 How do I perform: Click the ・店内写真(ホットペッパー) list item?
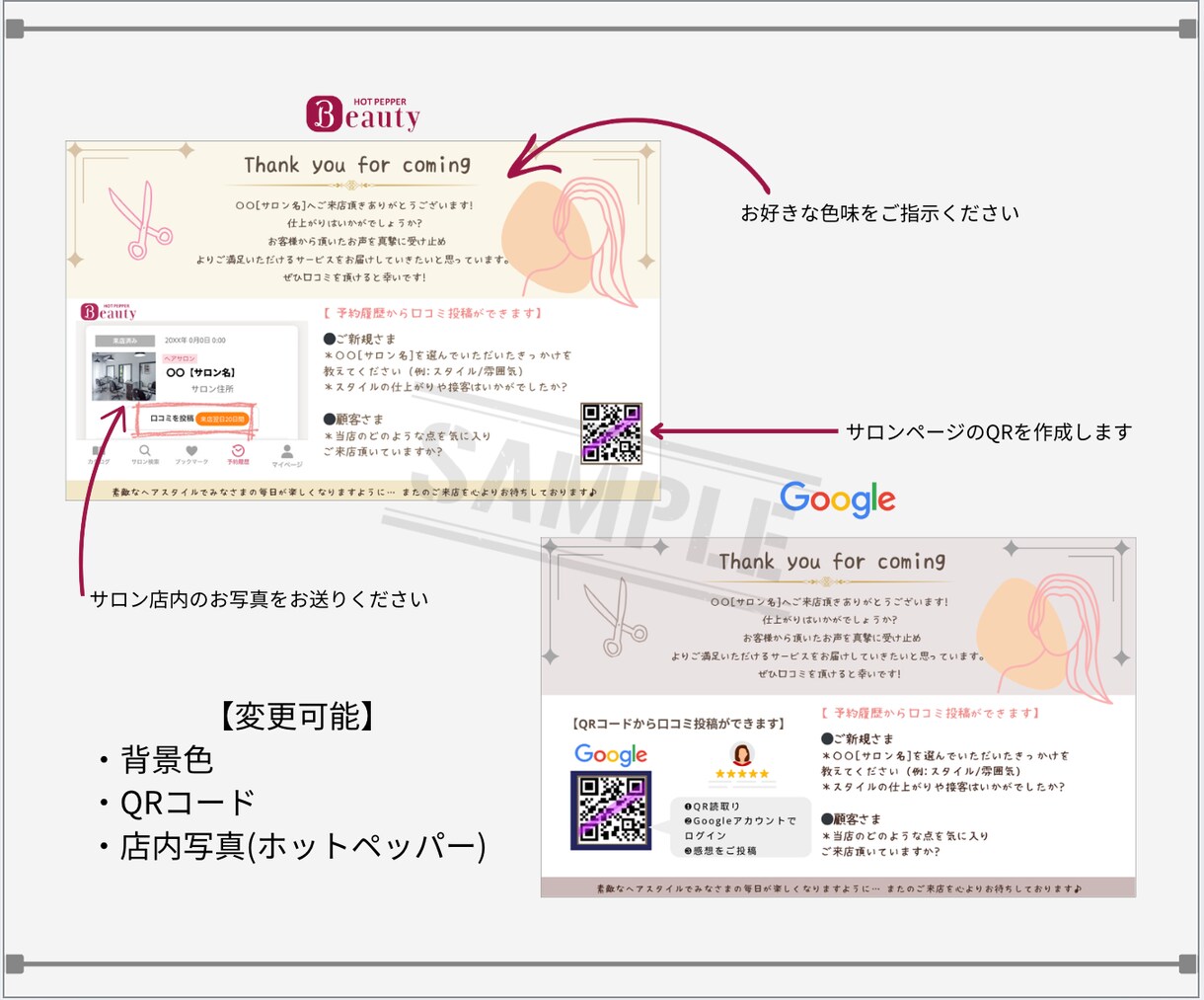(291, 846)
